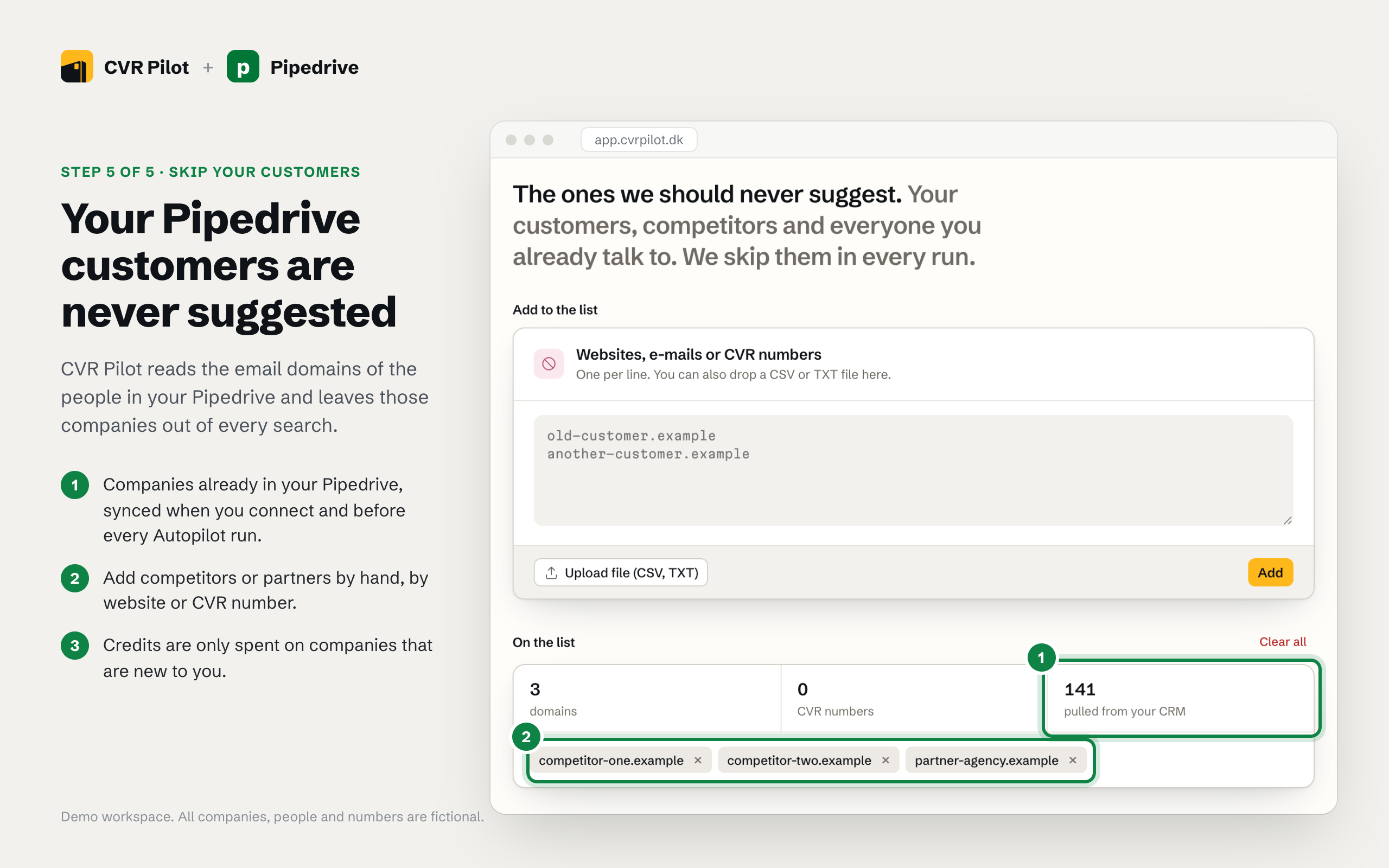Image resolution: width=1389 pixels, height=868 pixels.
Task: Select the 141 pulled from your CRM stat
Action: 1180,699
